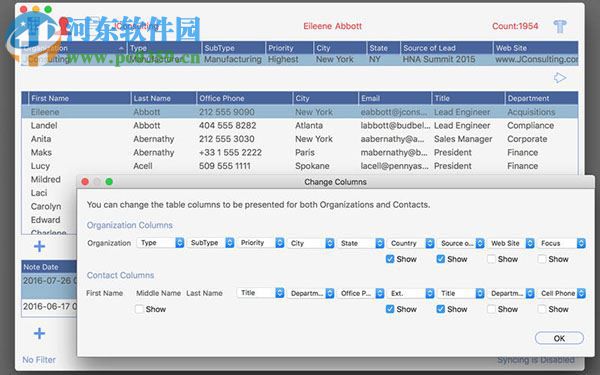This screenshot has height=375, width=600.
Task: Click the Priority organization column header
Action: [289, 48]
